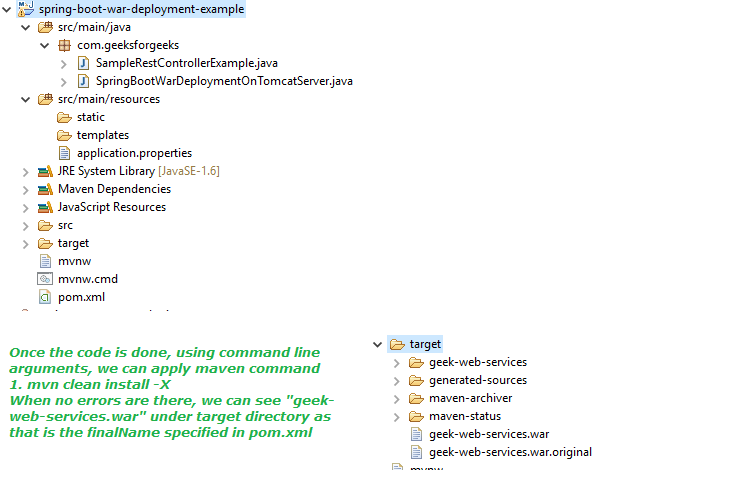The height and width of the screenshot is (501, 750).
Task: Click the JavaScript Resources library icon
Action: tap(45, 207)
